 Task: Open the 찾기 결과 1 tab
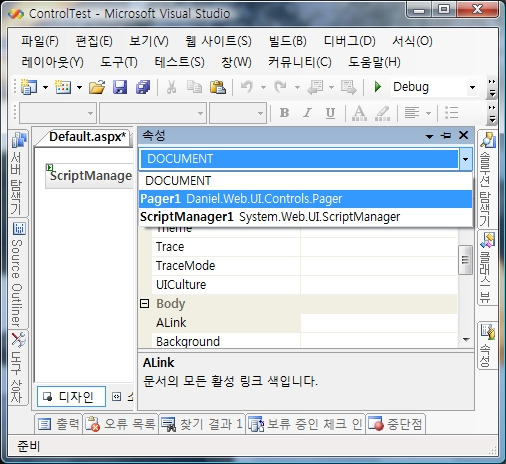coord(202,424)
